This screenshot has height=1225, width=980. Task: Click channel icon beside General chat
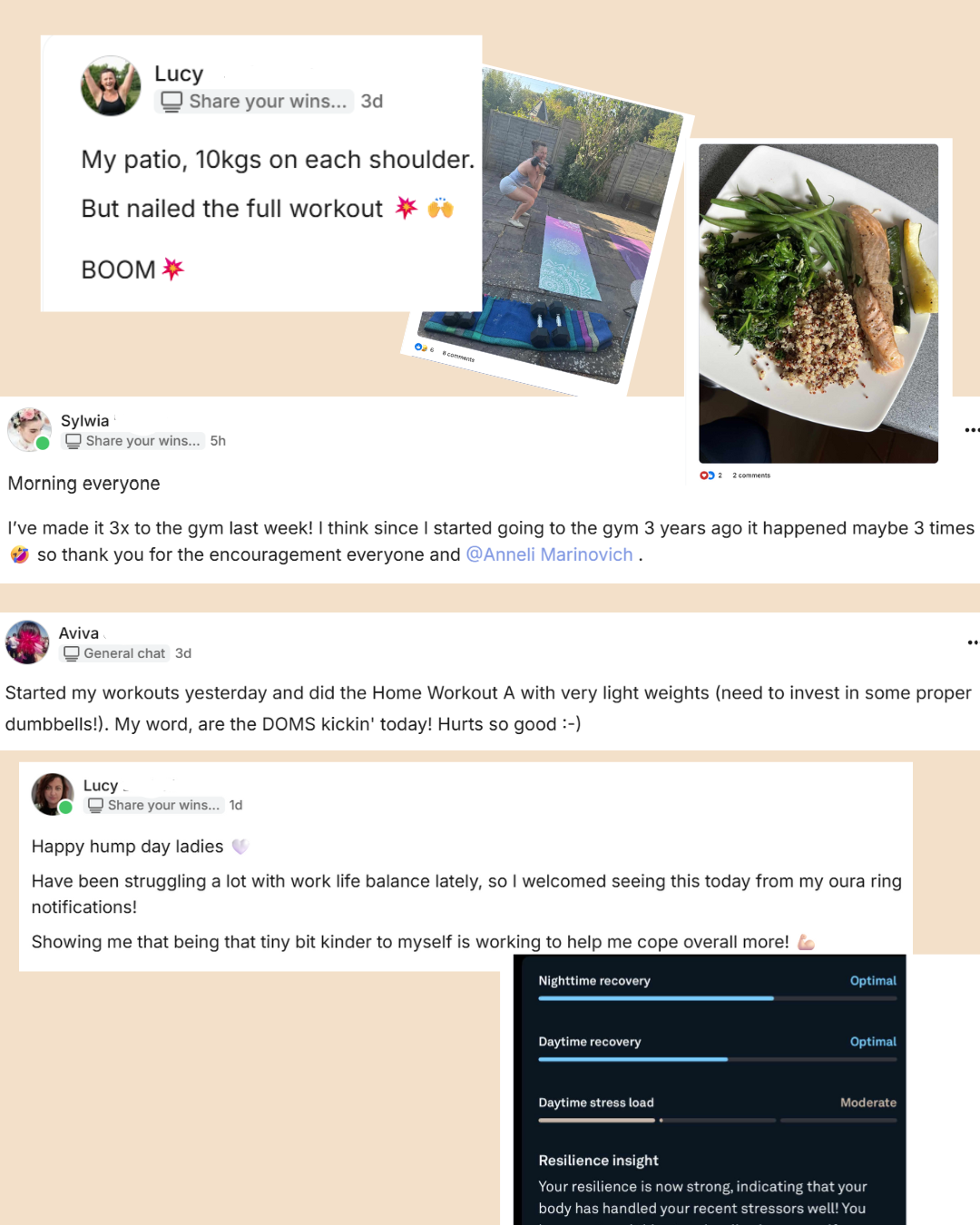coord(72,653)
